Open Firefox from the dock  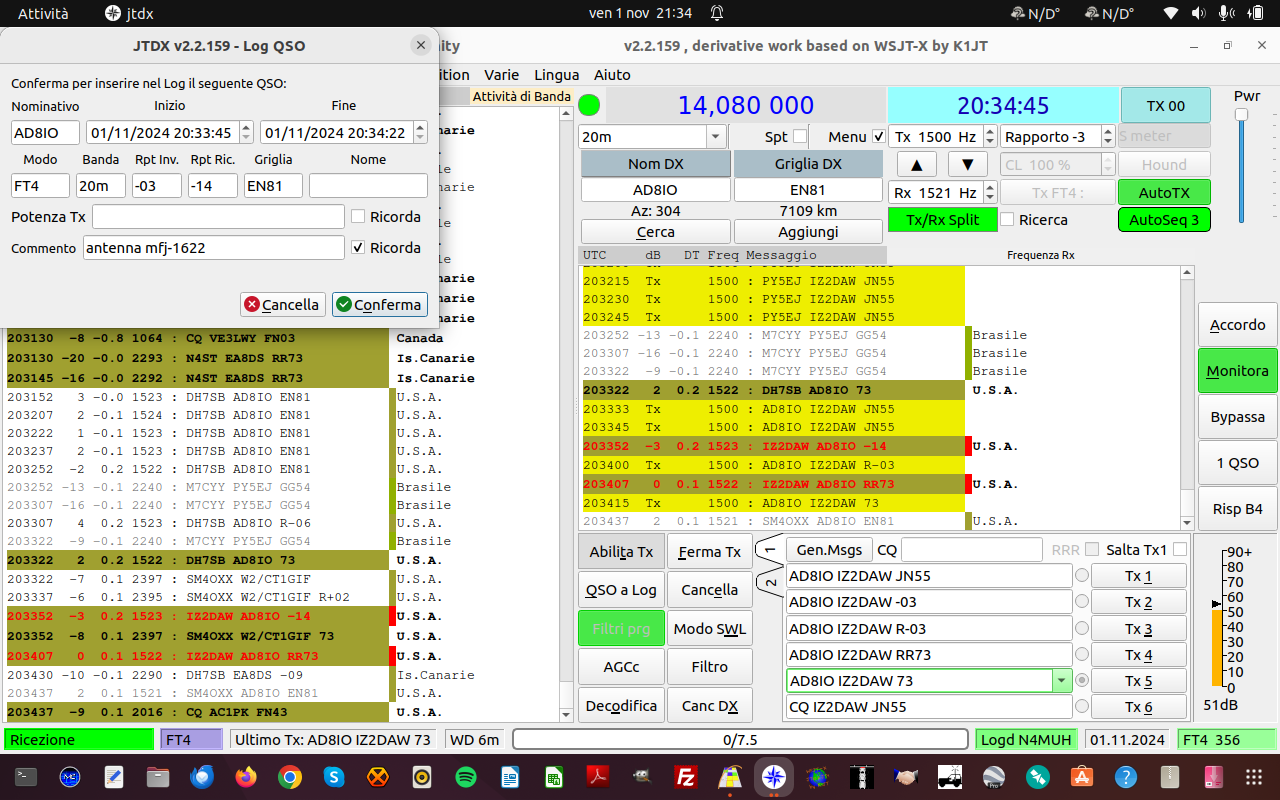[x=246, y=777]
